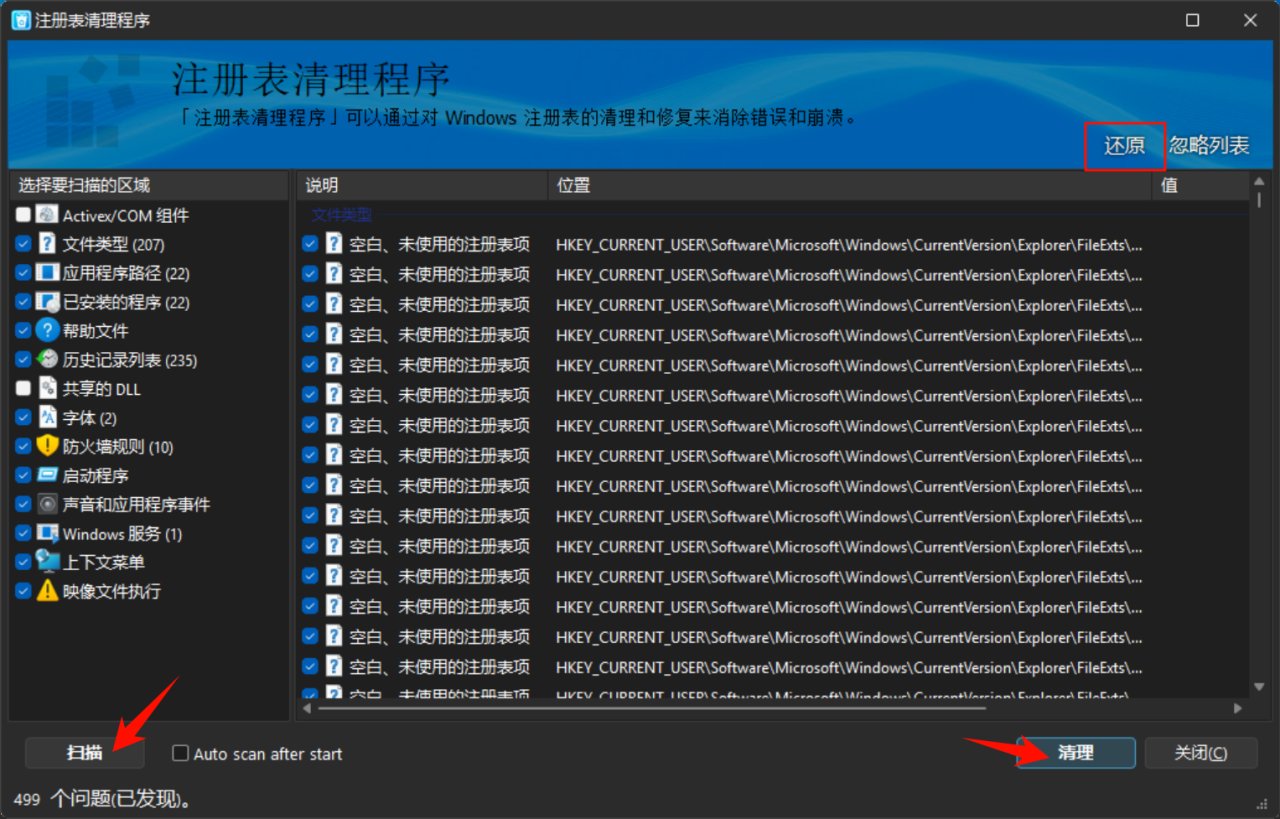Uncheck the 声音和应用程序事件 checkbox

23,505
